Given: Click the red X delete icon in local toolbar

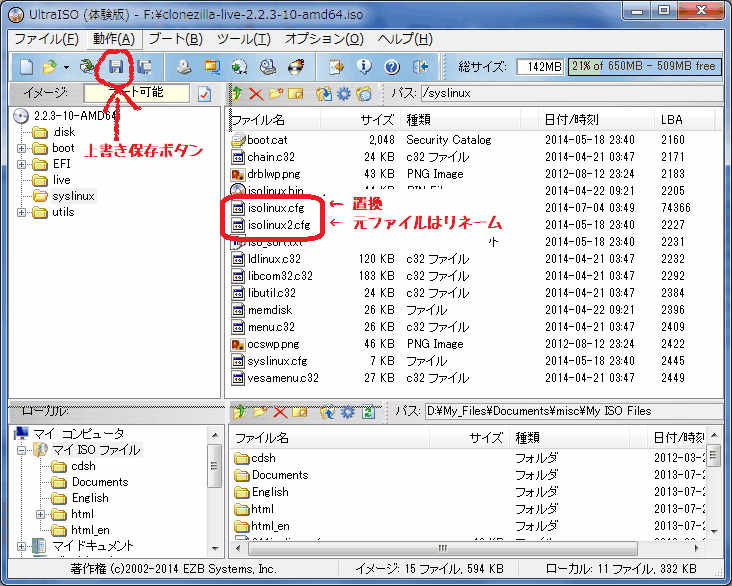Looking at the screenshot, I should tap(280, 412).
